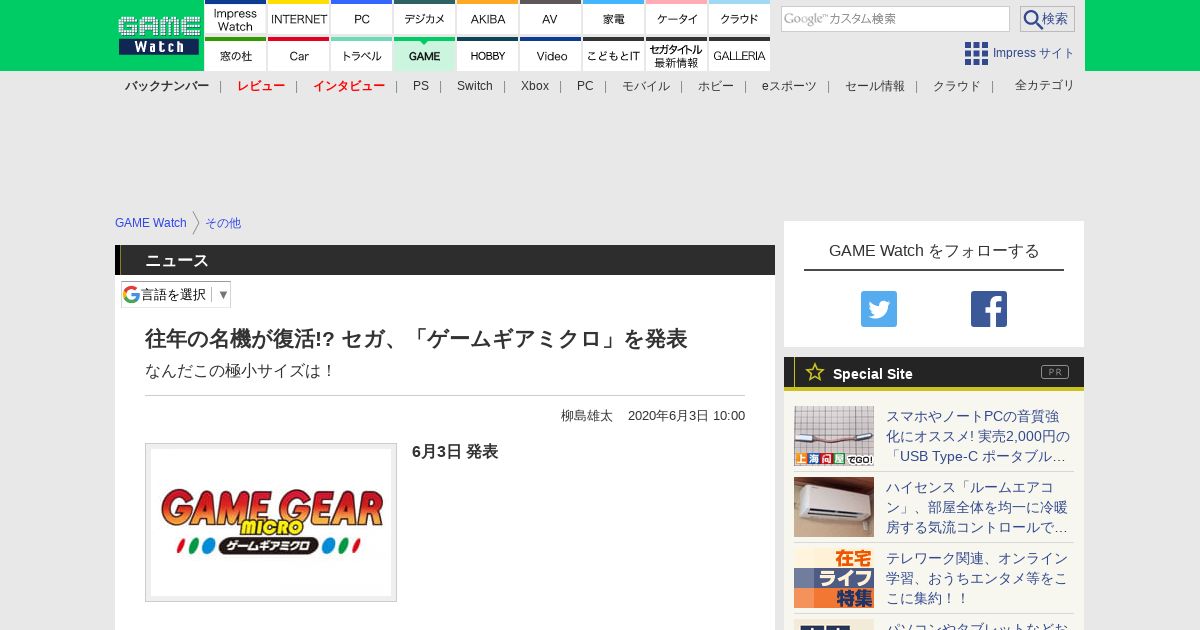The image size is (1200, 630).
Task: Open the GALLERIA tab
Action: click(x=739, y=54)
